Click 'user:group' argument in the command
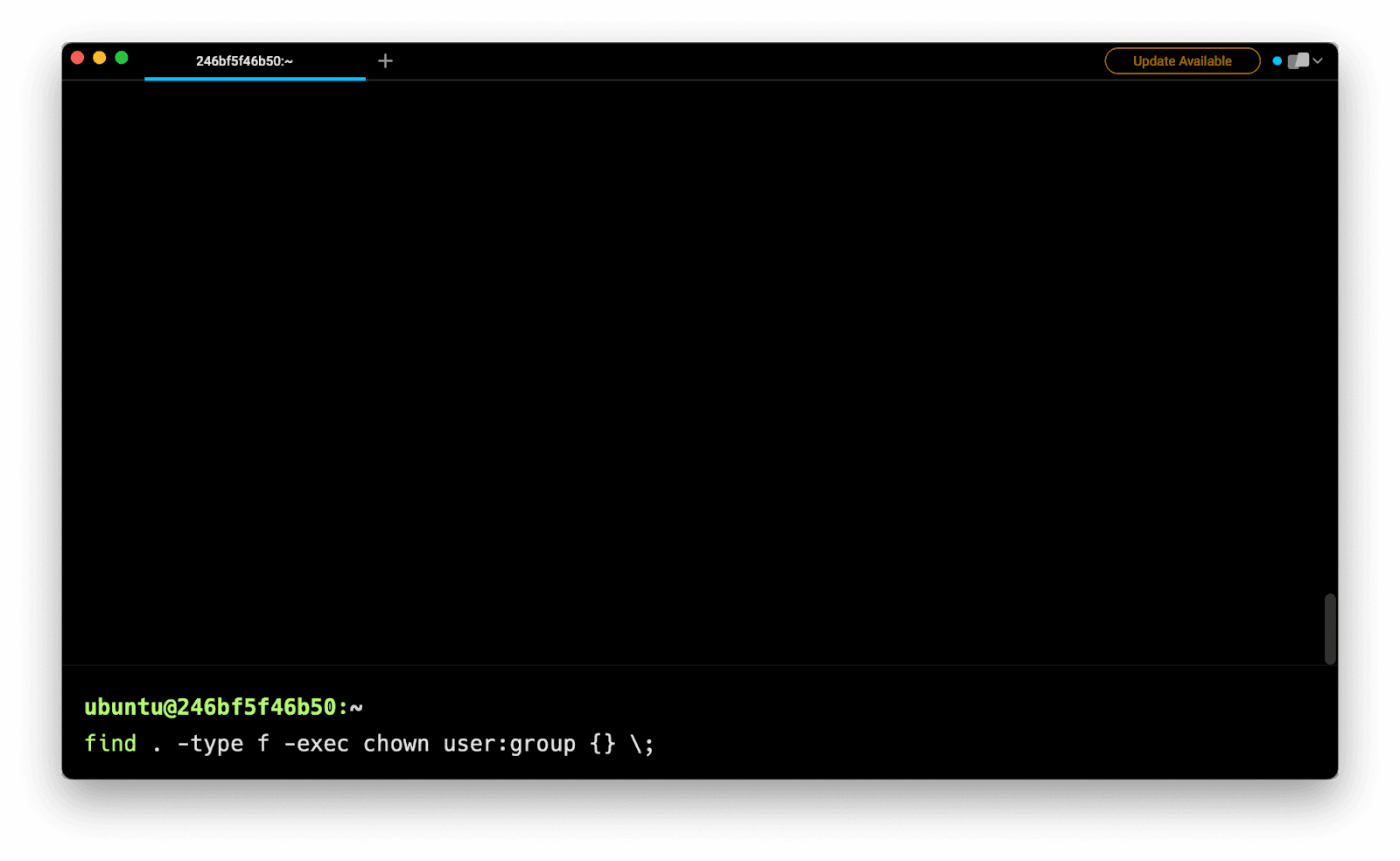Screen dimensions: 1400x861 coord(509,744)
